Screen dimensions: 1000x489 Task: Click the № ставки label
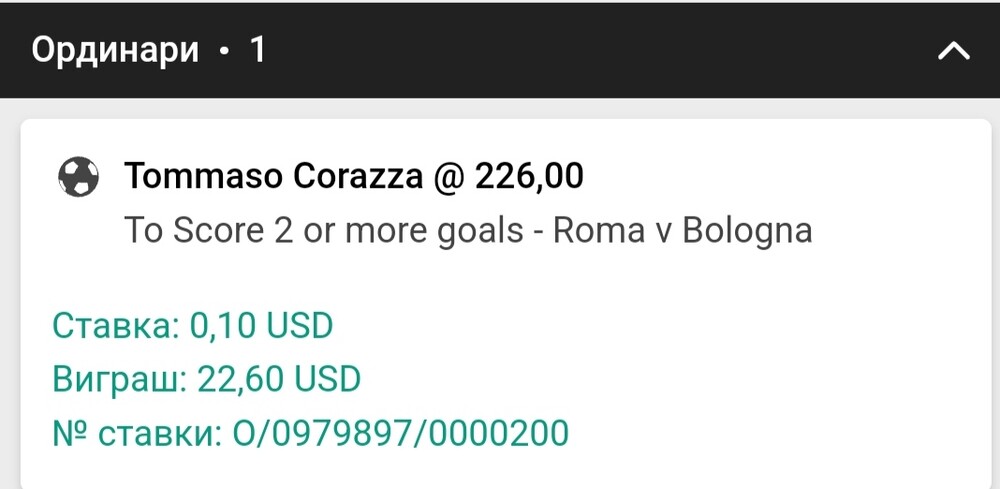pos(137,433)
